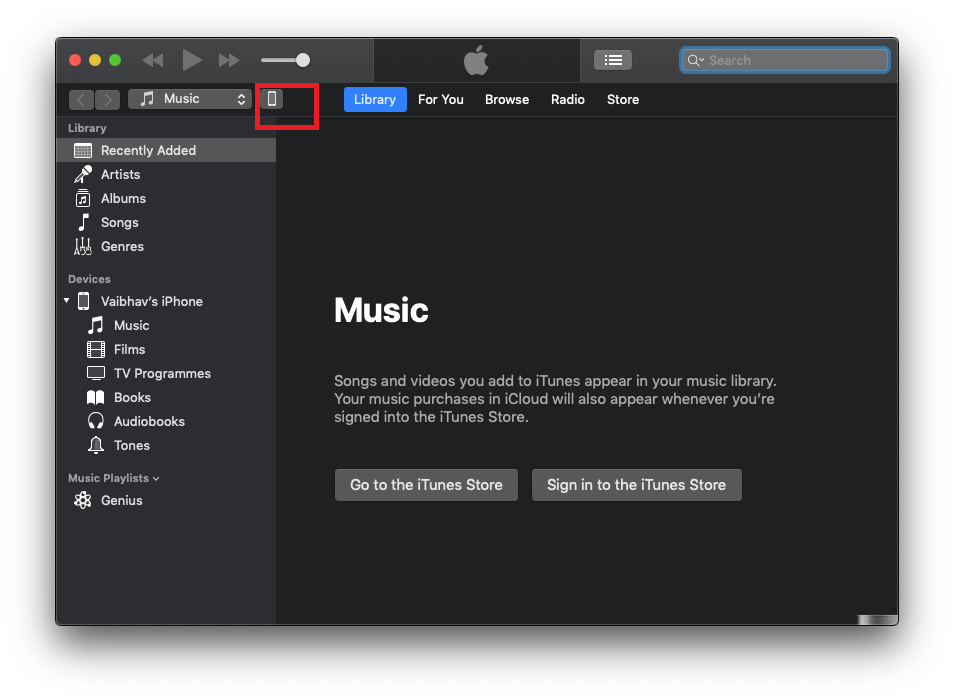Click Sign in to the iTunes Store
The image size is (954, 699).
636,485
